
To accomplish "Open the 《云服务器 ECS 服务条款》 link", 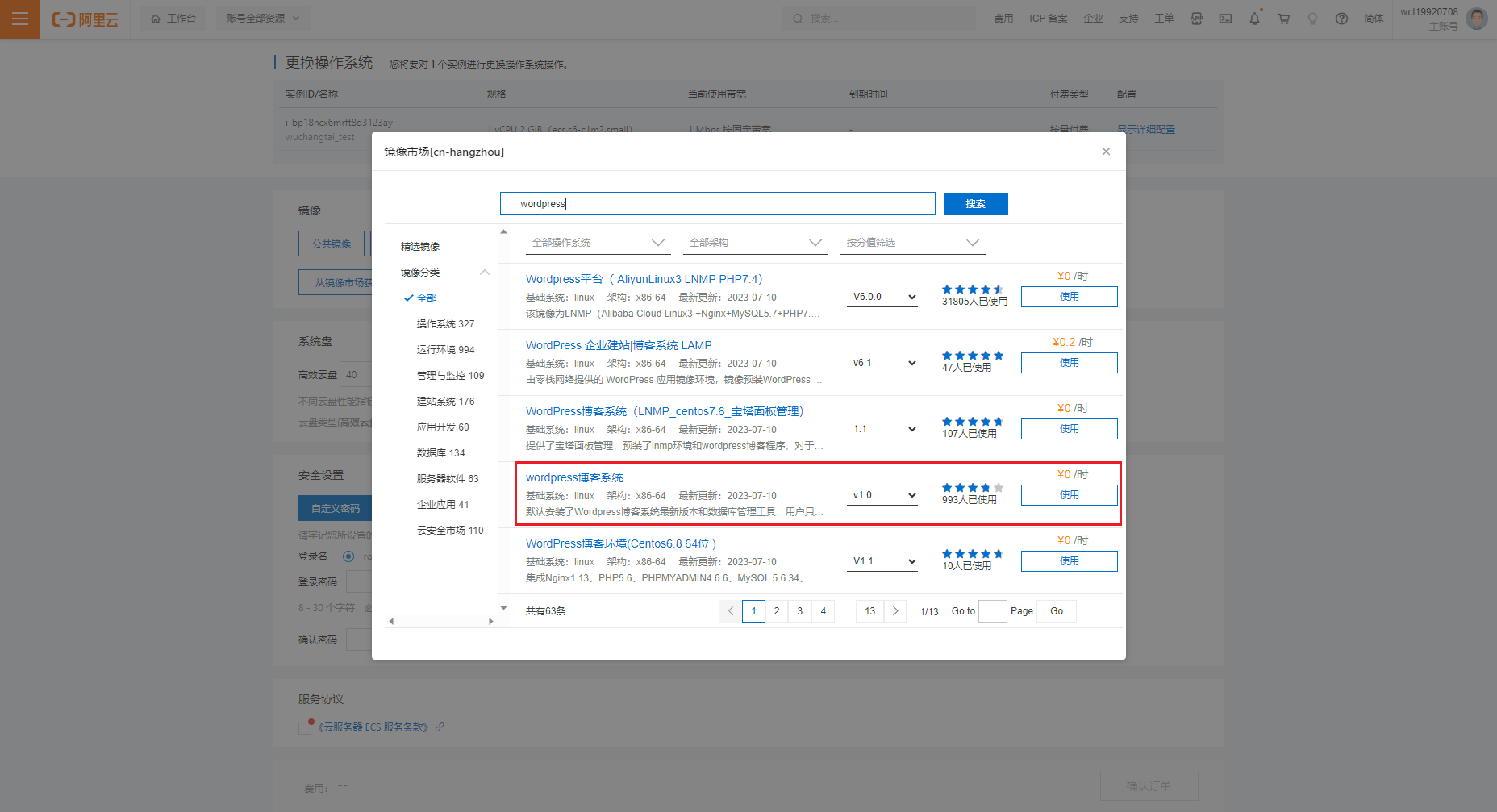I will (373, 727).
